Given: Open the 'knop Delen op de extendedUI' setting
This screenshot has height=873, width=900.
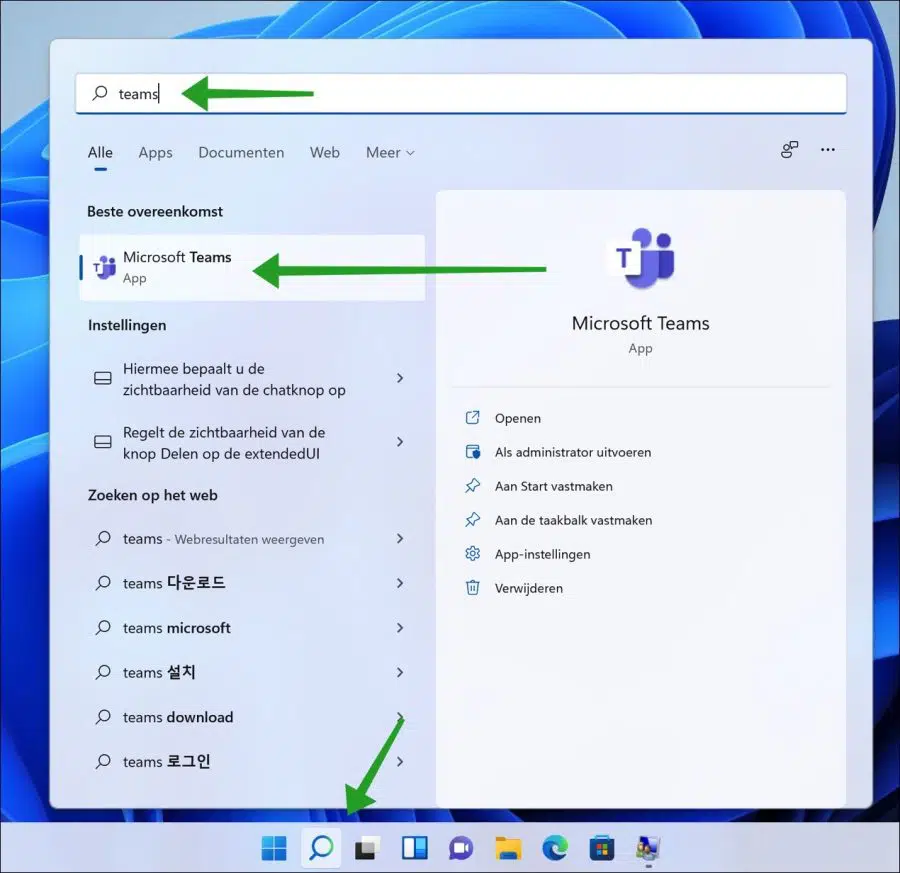Looking at the screenshot, I should 252,443.
